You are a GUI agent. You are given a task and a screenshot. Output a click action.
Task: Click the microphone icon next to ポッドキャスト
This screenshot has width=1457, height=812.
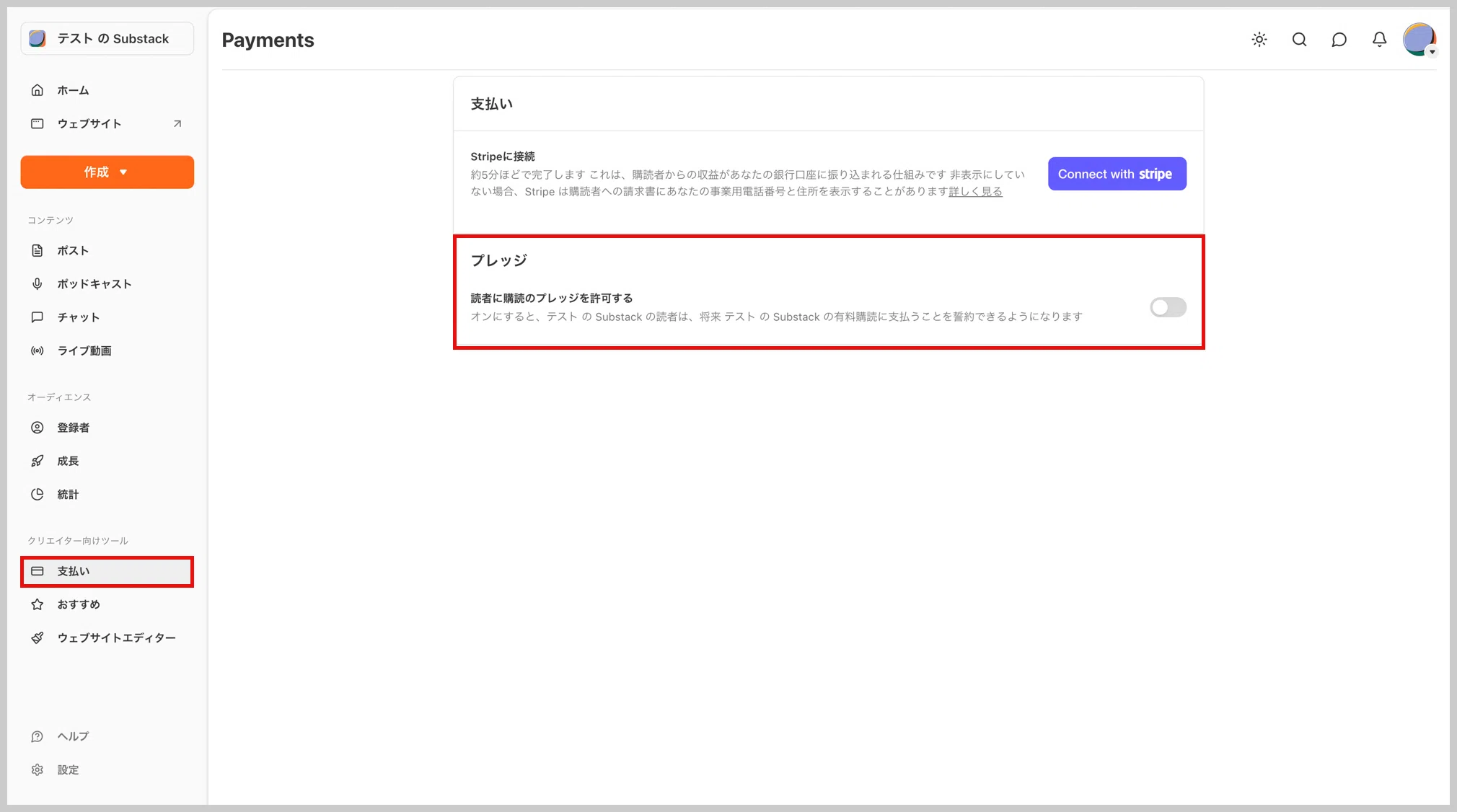38,283
